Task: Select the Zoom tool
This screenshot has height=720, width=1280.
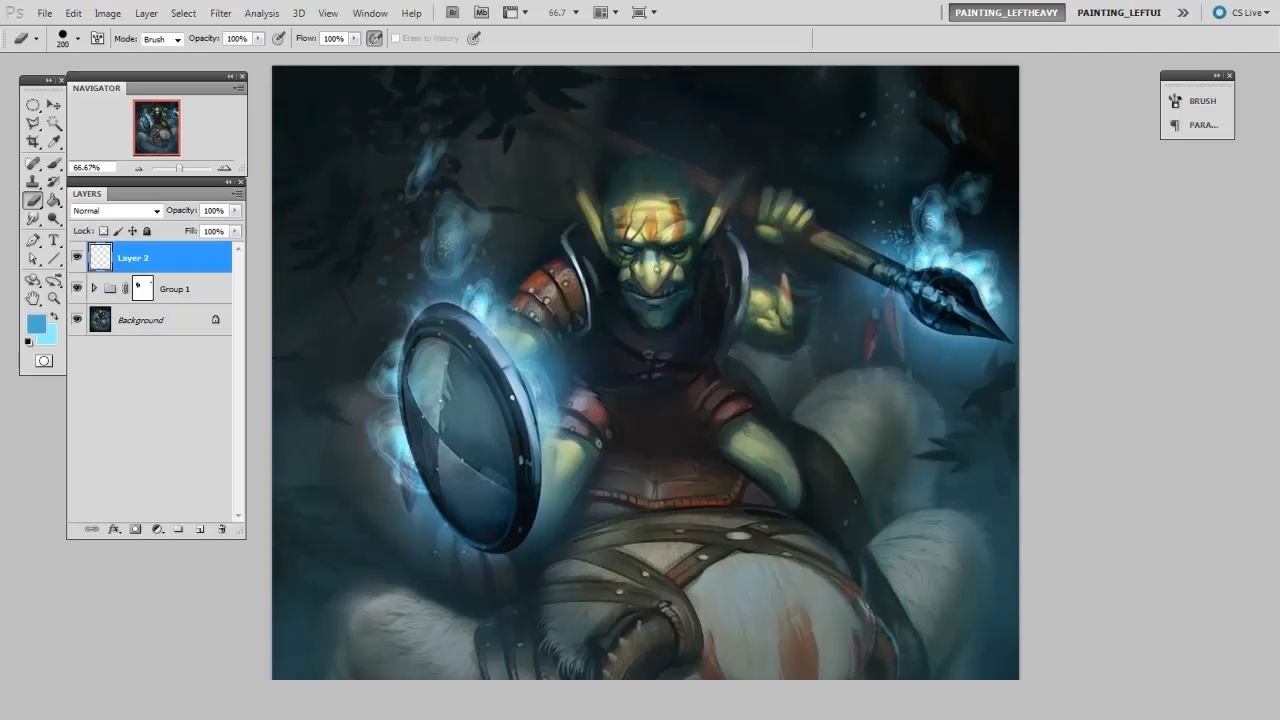Action: tap(54, 298)
